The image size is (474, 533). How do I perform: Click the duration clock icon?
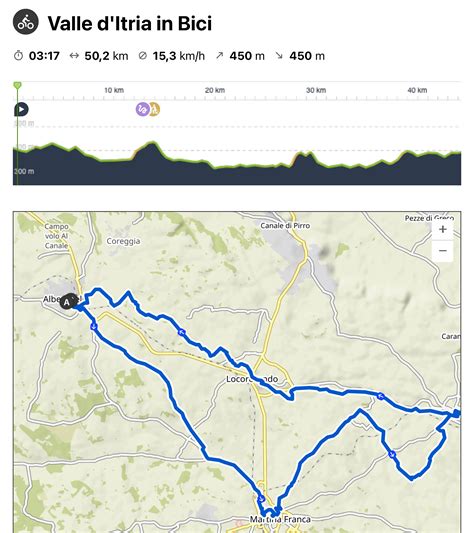point(18,55)
